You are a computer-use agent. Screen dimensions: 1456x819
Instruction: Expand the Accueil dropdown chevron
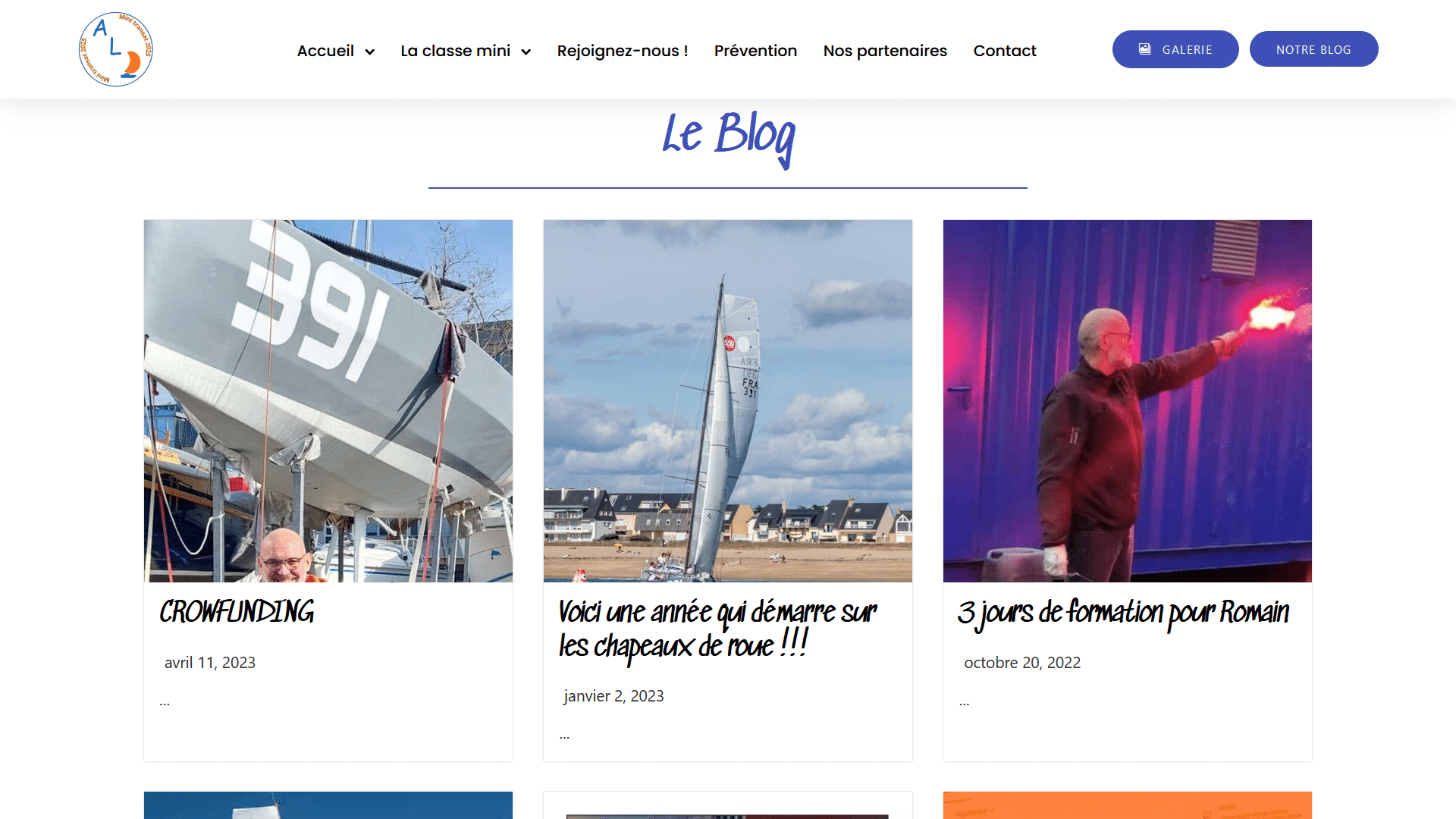tap(370, 52)
